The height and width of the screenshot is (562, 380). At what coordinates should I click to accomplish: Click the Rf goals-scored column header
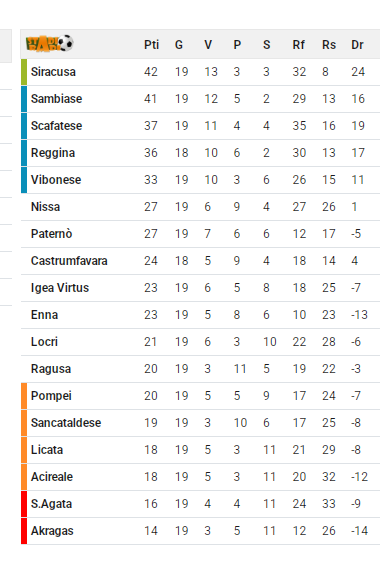[299, 45]
